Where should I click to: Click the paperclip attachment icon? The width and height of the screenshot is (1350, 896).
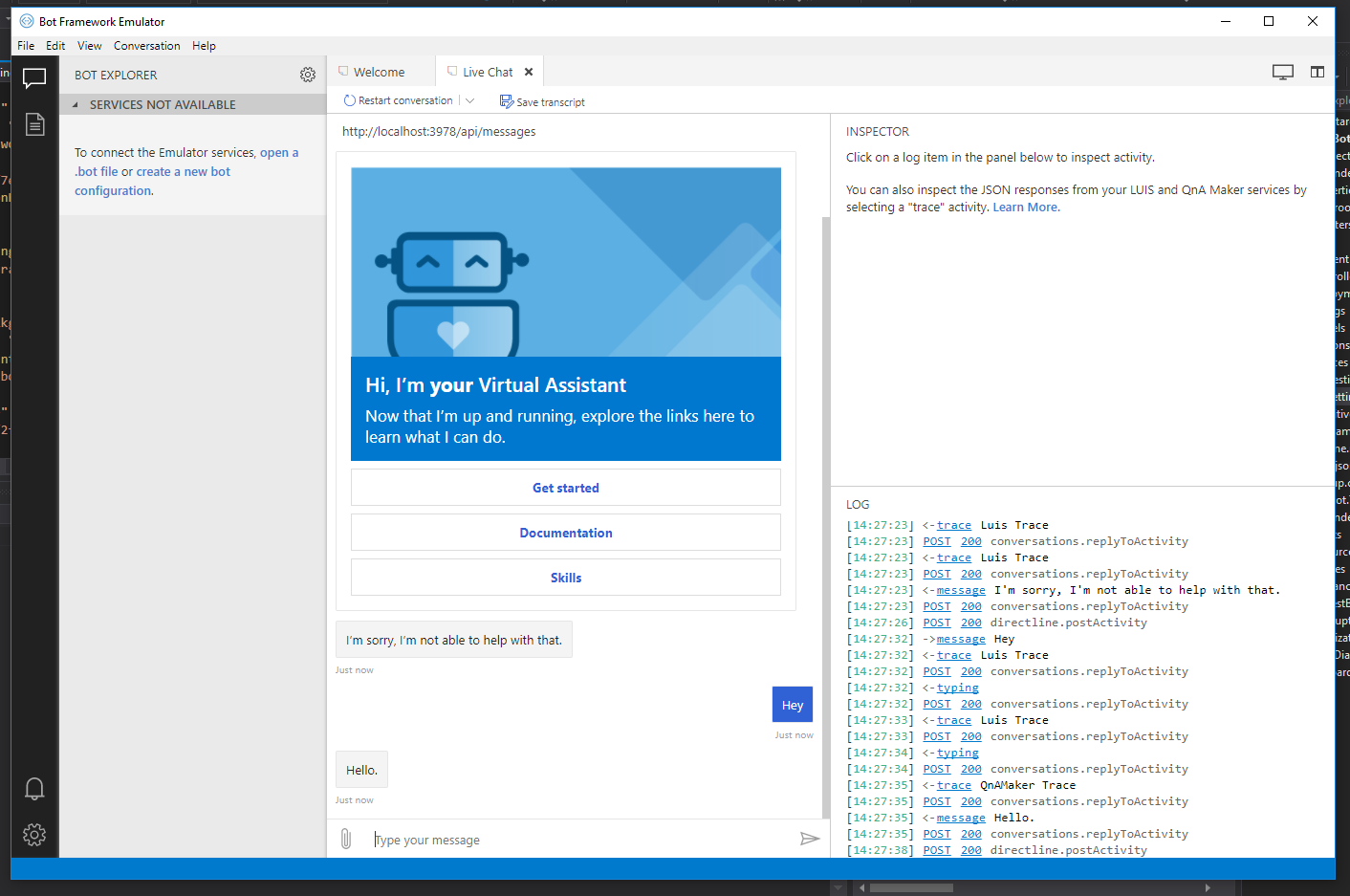pos(346,839)
